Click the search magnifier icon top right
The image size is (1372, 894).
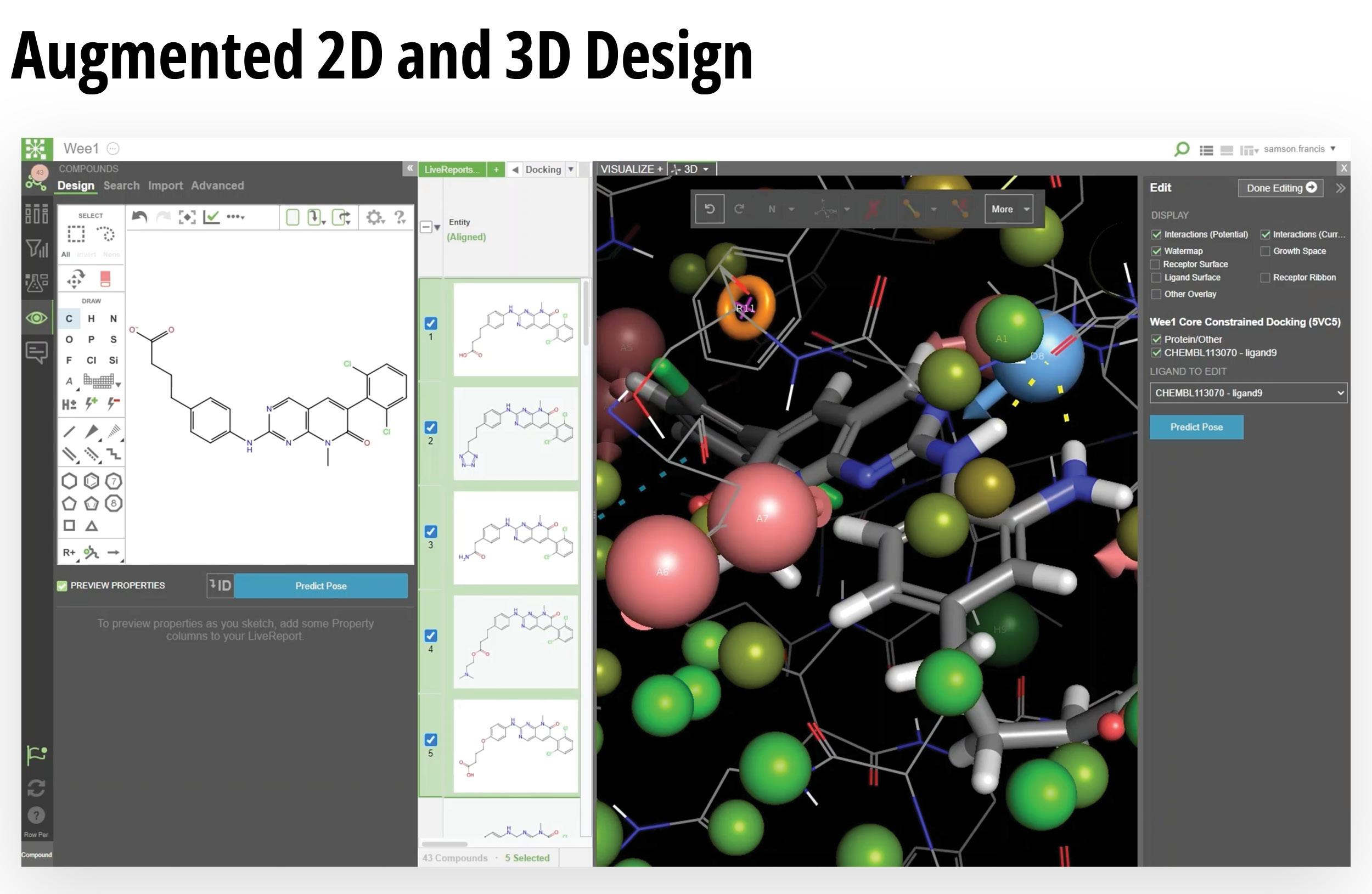[x=1181, y=149]
